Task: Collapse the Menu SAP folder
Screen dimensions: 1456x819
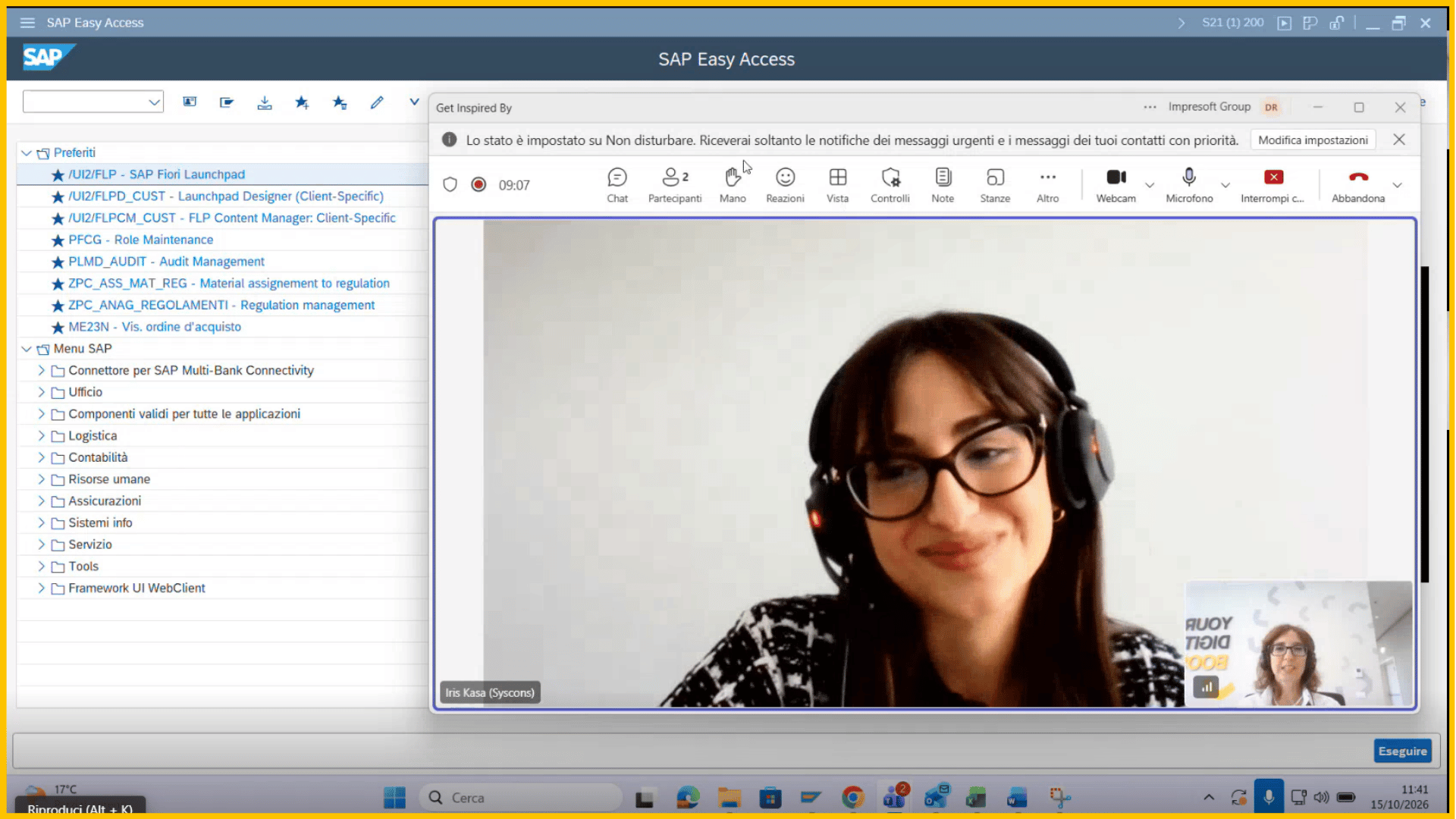Action: tap(27, 349)
